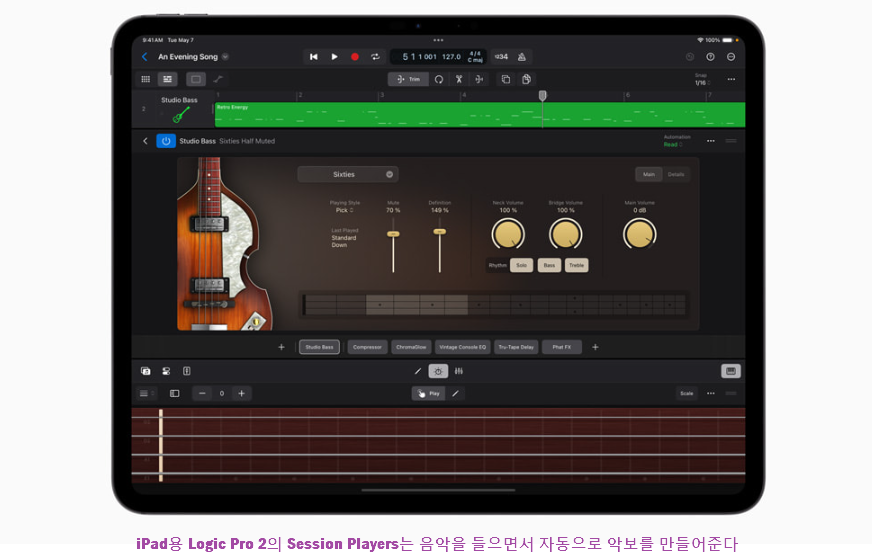Click the Bridge Volume knob
This screenshot has height=555, width=872.
click(x=566, y=234)
